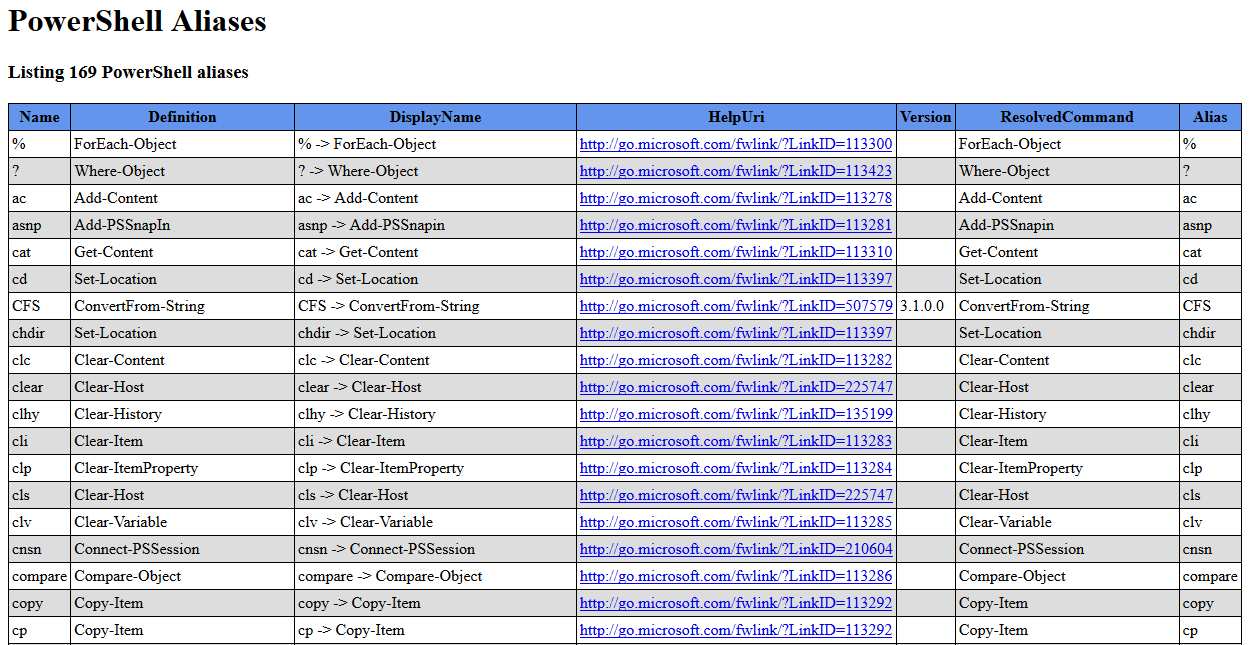Open the help link in the chdir row
Viewport: 1251px width, 645px height.
pyautogui.click(x=736, y=333)
